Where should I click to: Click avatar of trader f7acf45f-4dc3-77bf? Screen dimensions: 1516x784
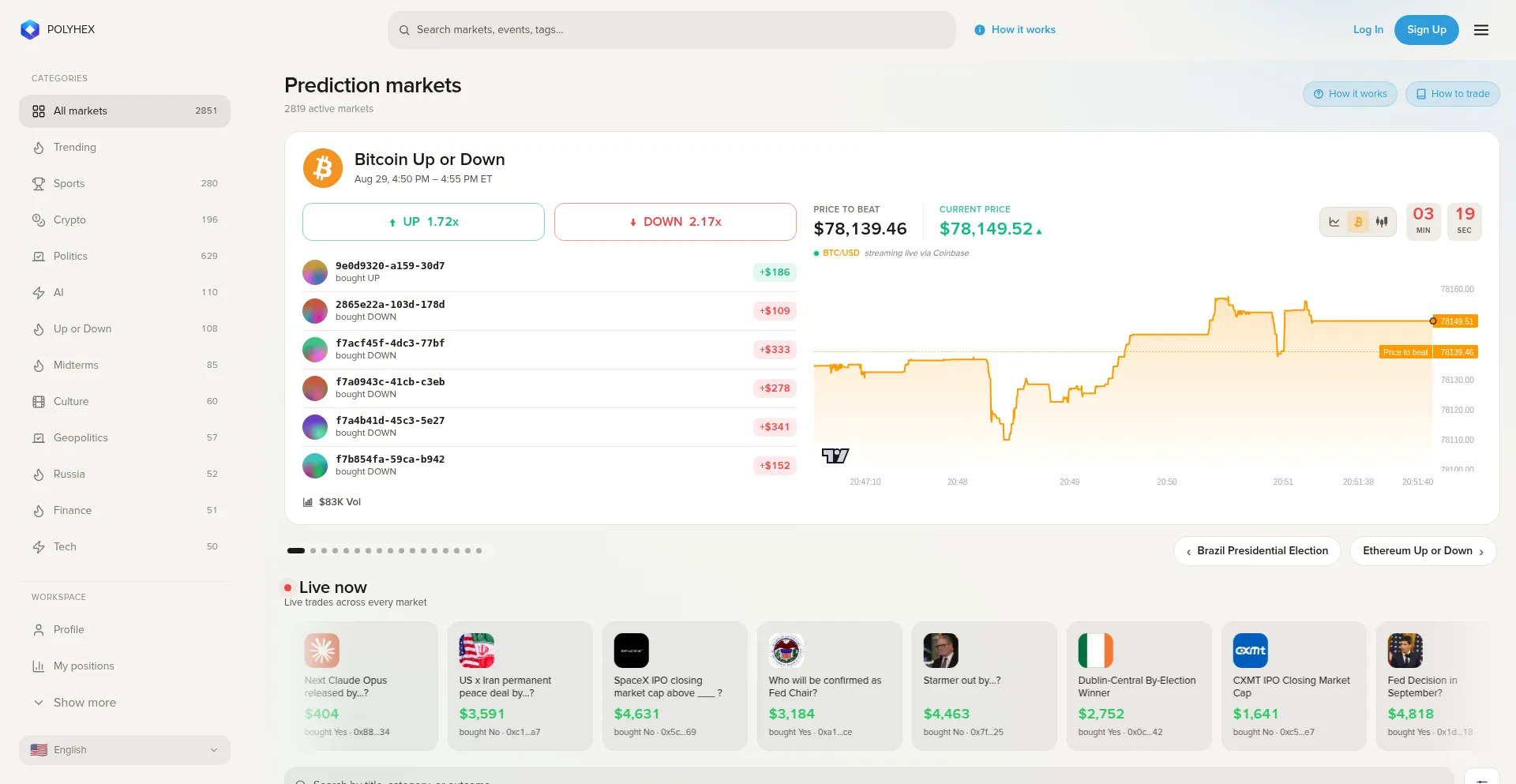pos(315,350)
